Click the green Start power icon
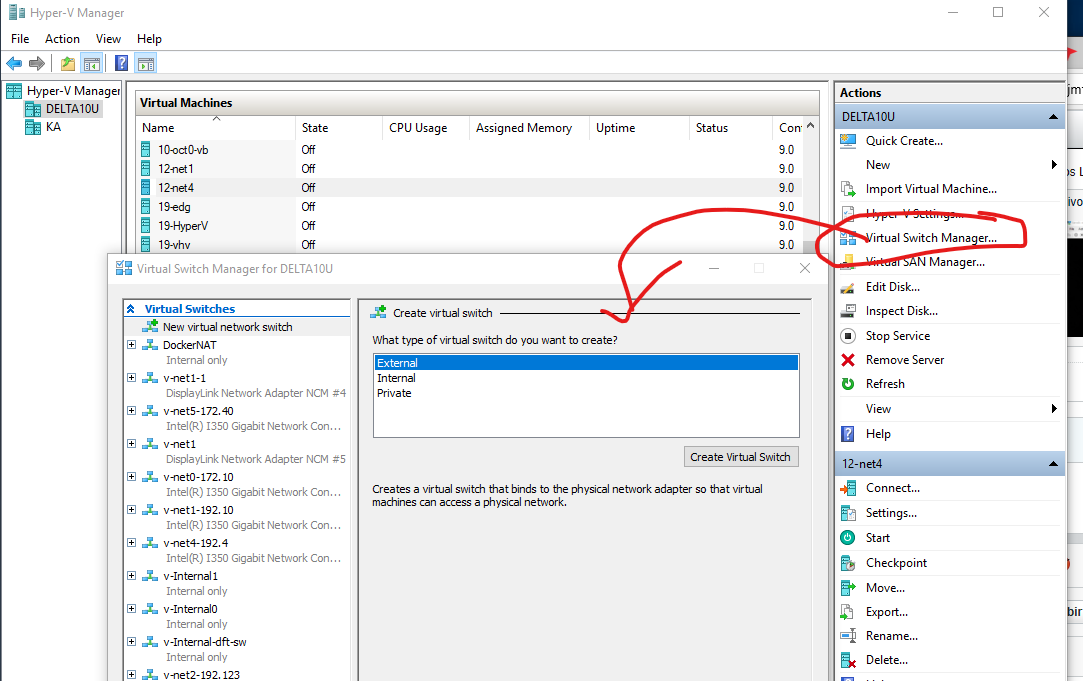The image size is (1083, 681). [x=848, y=538]
